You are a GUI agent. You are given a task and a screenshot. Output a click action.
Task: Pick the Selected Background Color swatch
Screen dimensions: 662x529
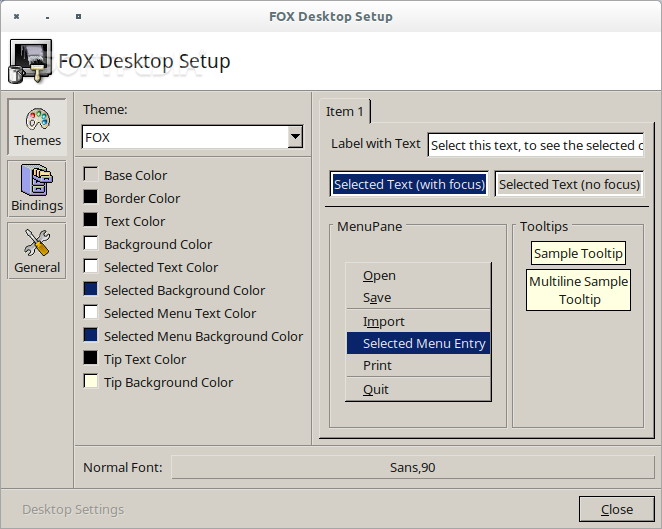(x=90, y=289)
